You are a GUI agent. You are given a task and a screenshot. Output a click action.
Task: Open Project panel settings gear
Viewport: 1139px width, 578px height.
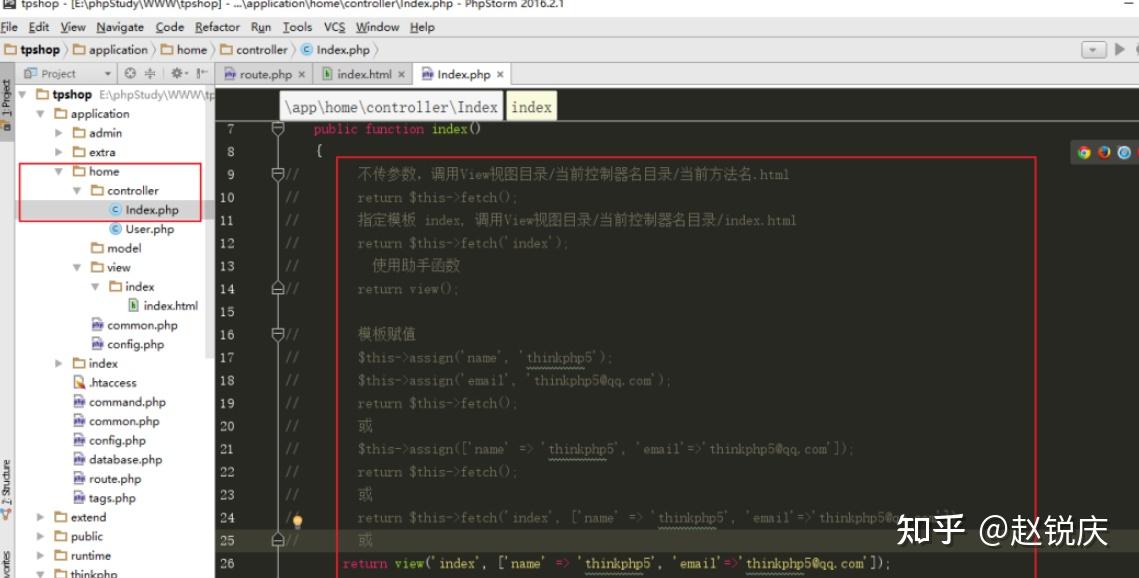coord(177,73)
